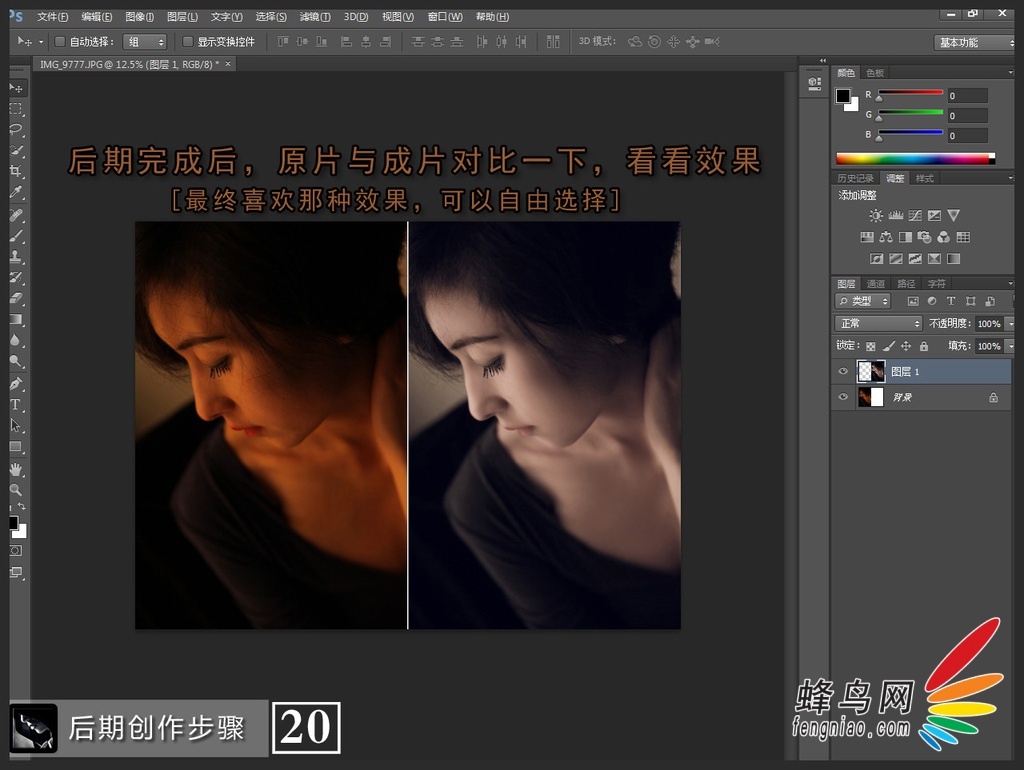Screen dimensions: 1024x770
Task: Enable the 显示变换控件 checkbox
Action: [x=187, y=42]
